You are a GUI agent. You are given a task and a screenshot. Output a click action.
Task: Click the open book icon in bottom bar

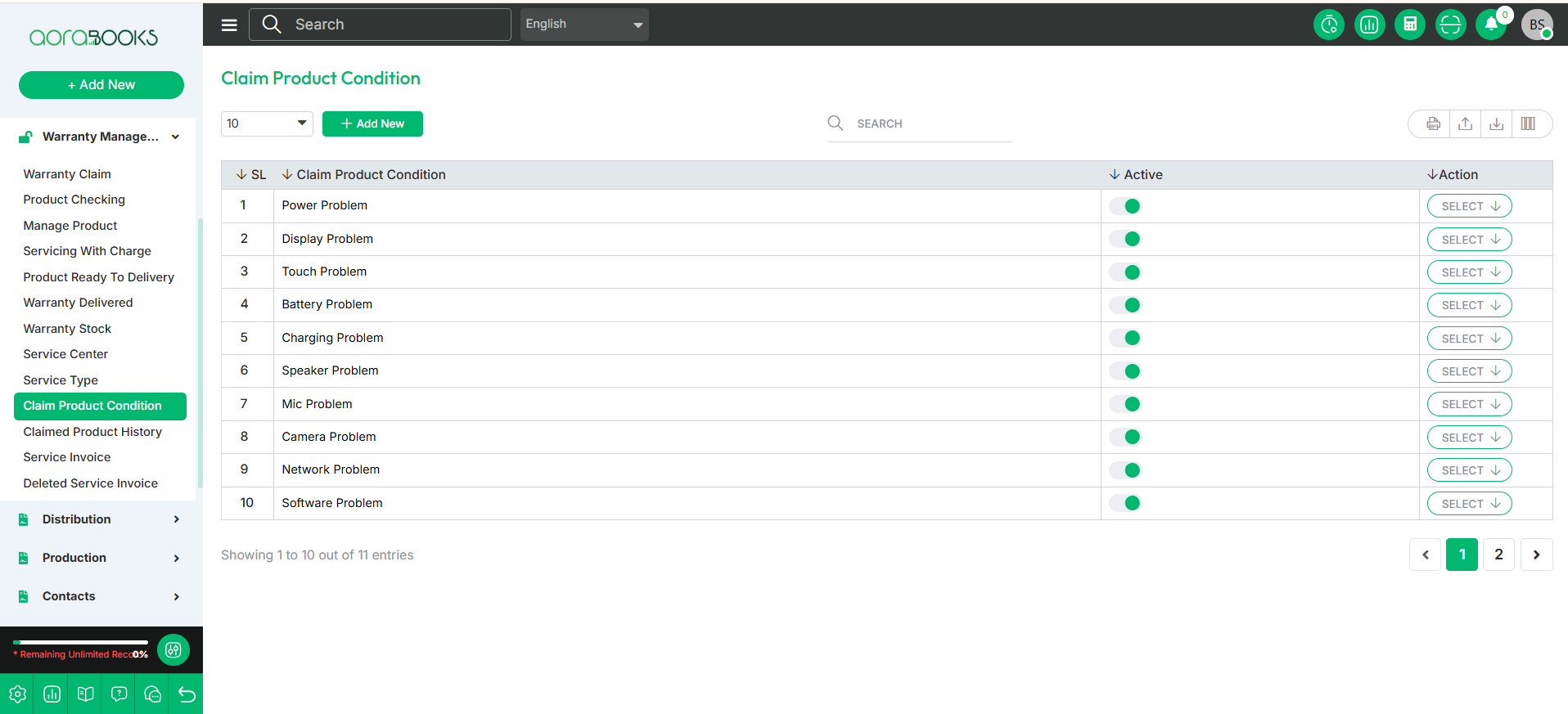pyautogui.click(x=85, y=694)
